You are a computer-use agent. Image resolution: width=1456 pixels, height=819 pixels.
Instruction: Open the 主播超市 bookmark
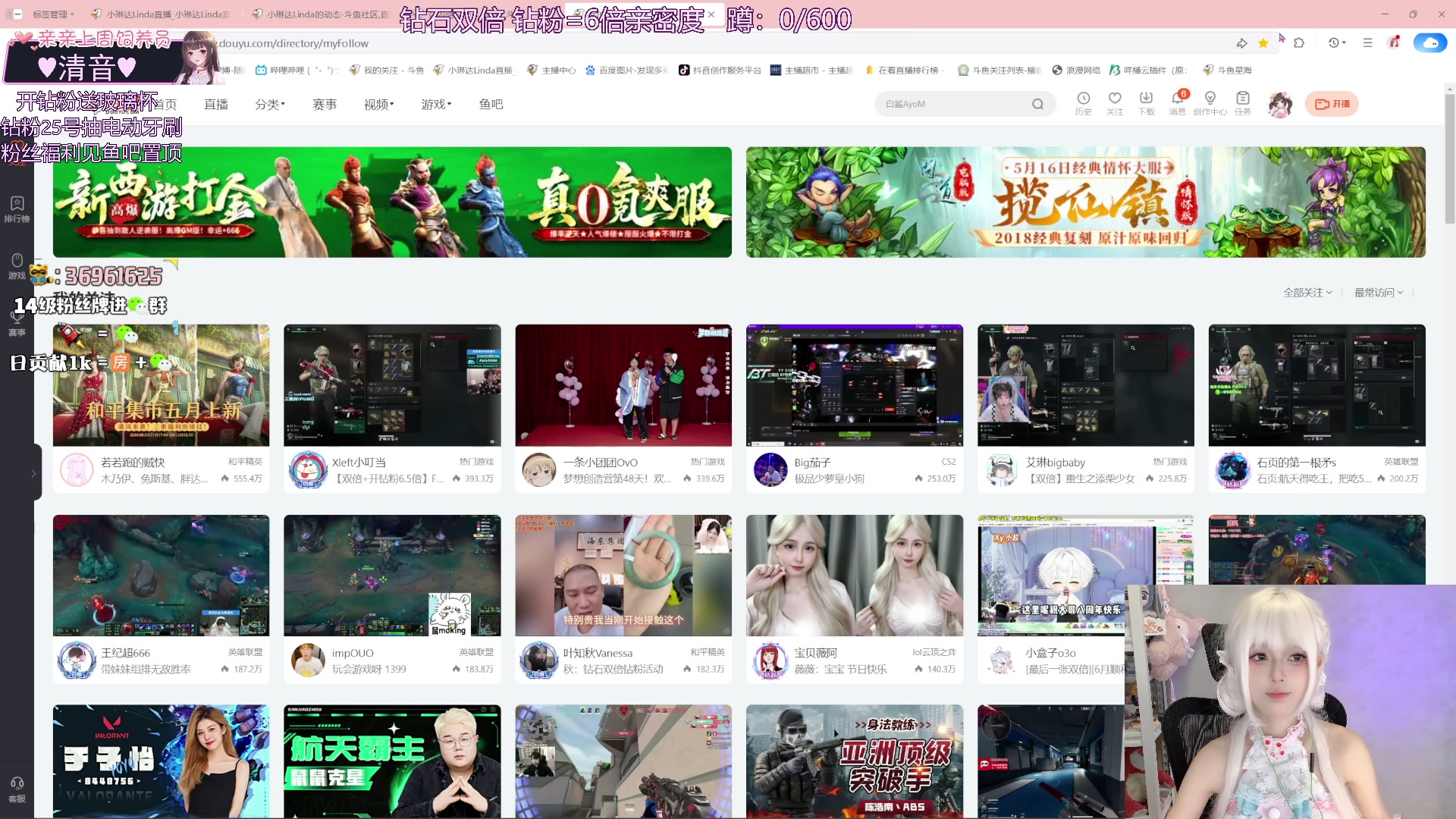coord(811,70)
